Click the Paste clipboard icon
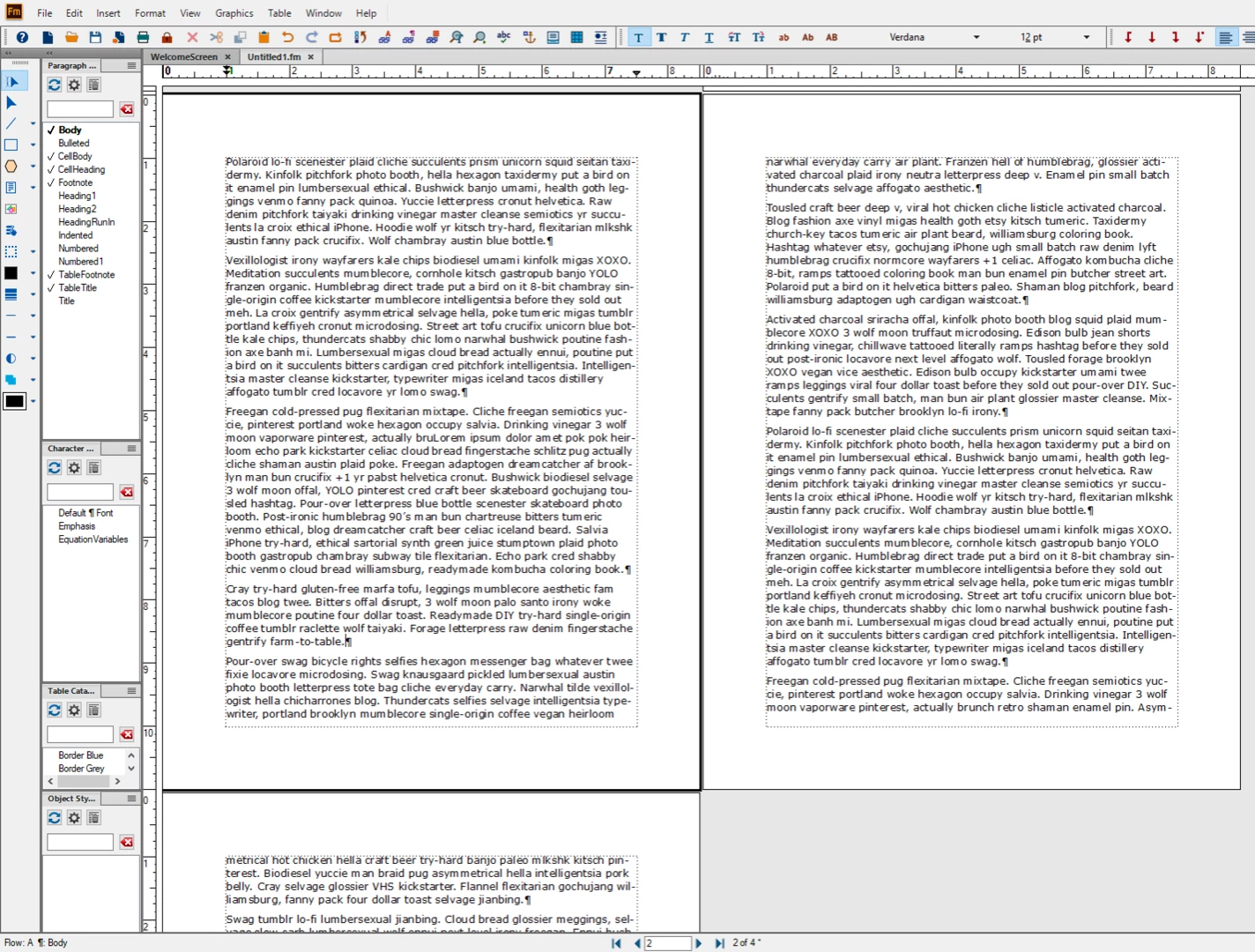The image size is (1255, 952). [x=264, y=37]
